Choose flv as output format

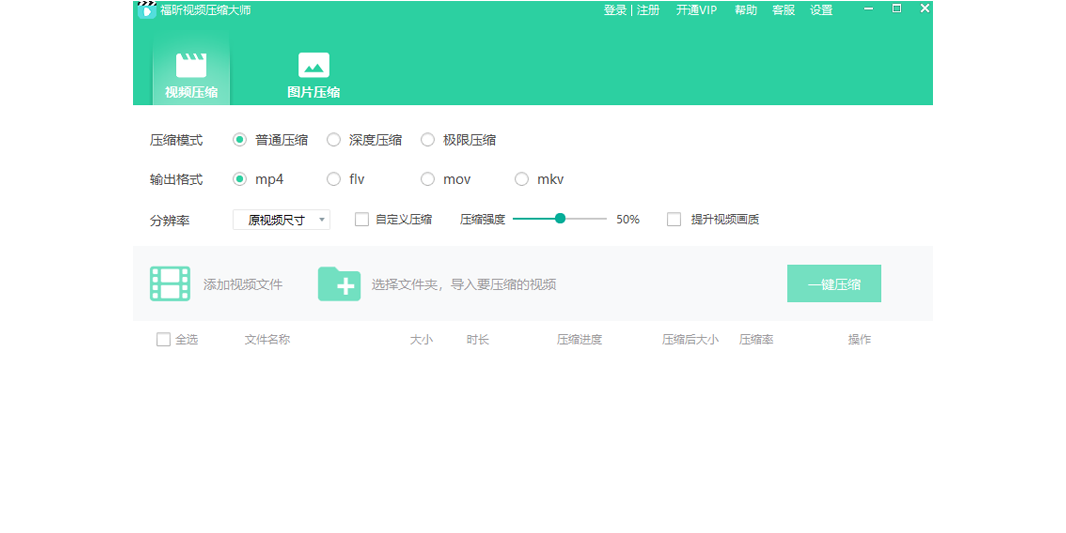coord(334,180)
